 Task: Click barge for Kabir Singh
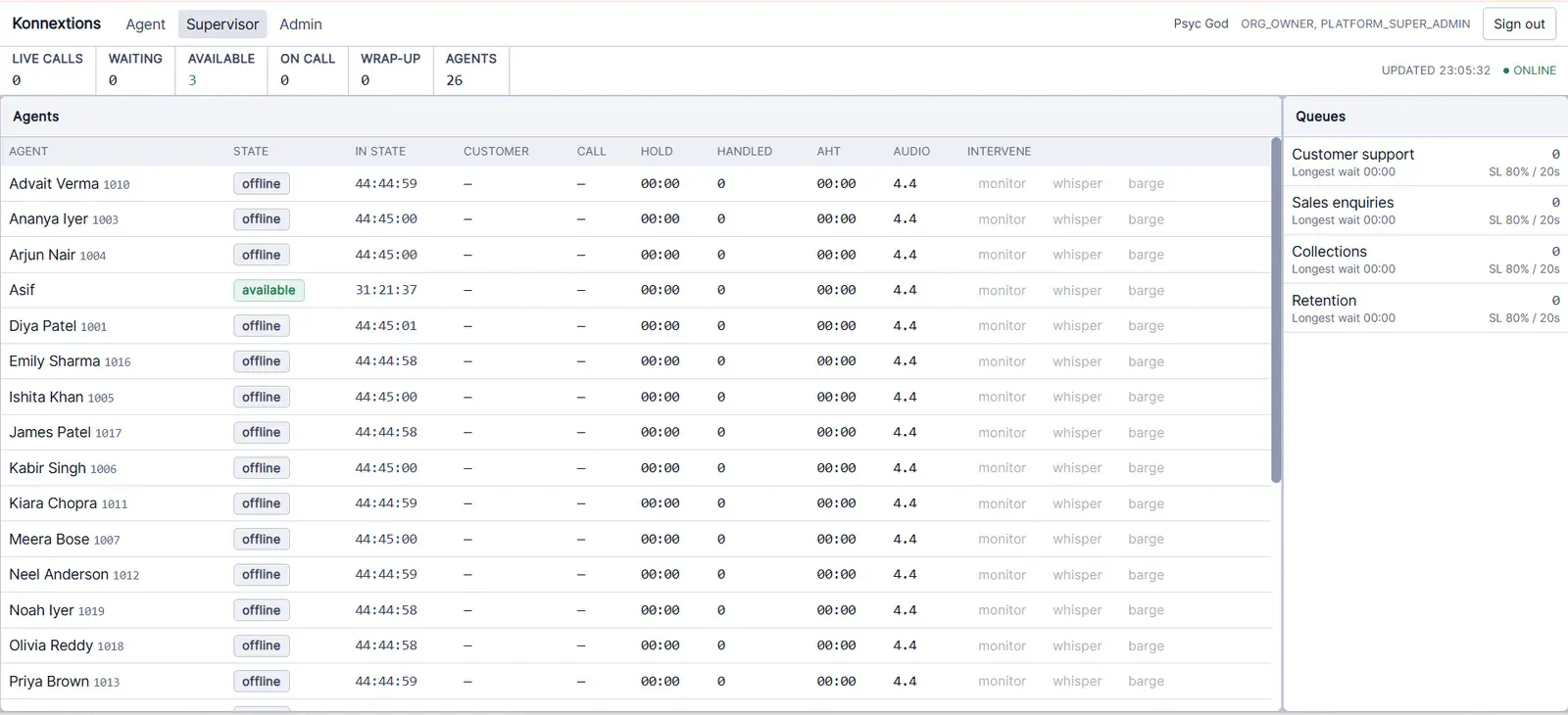pos(1146,468)
